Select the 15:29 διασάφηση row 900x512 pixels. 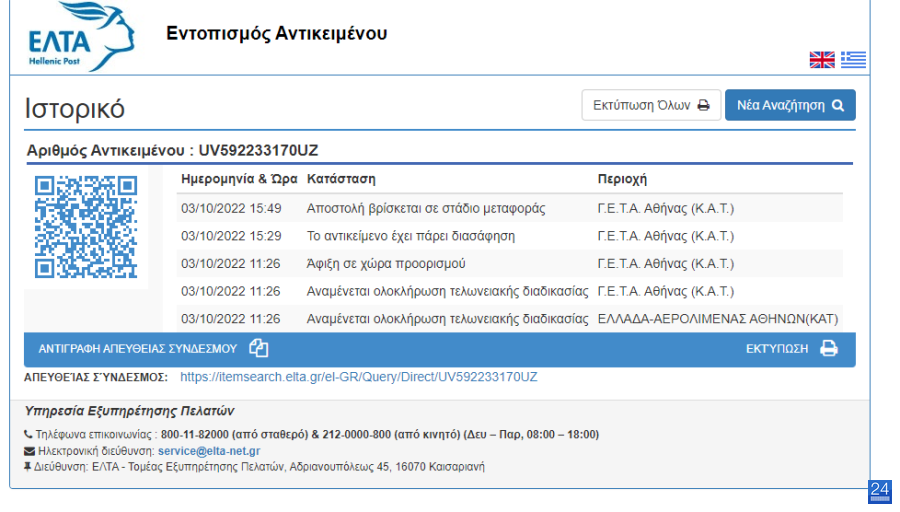click(510, 236)
